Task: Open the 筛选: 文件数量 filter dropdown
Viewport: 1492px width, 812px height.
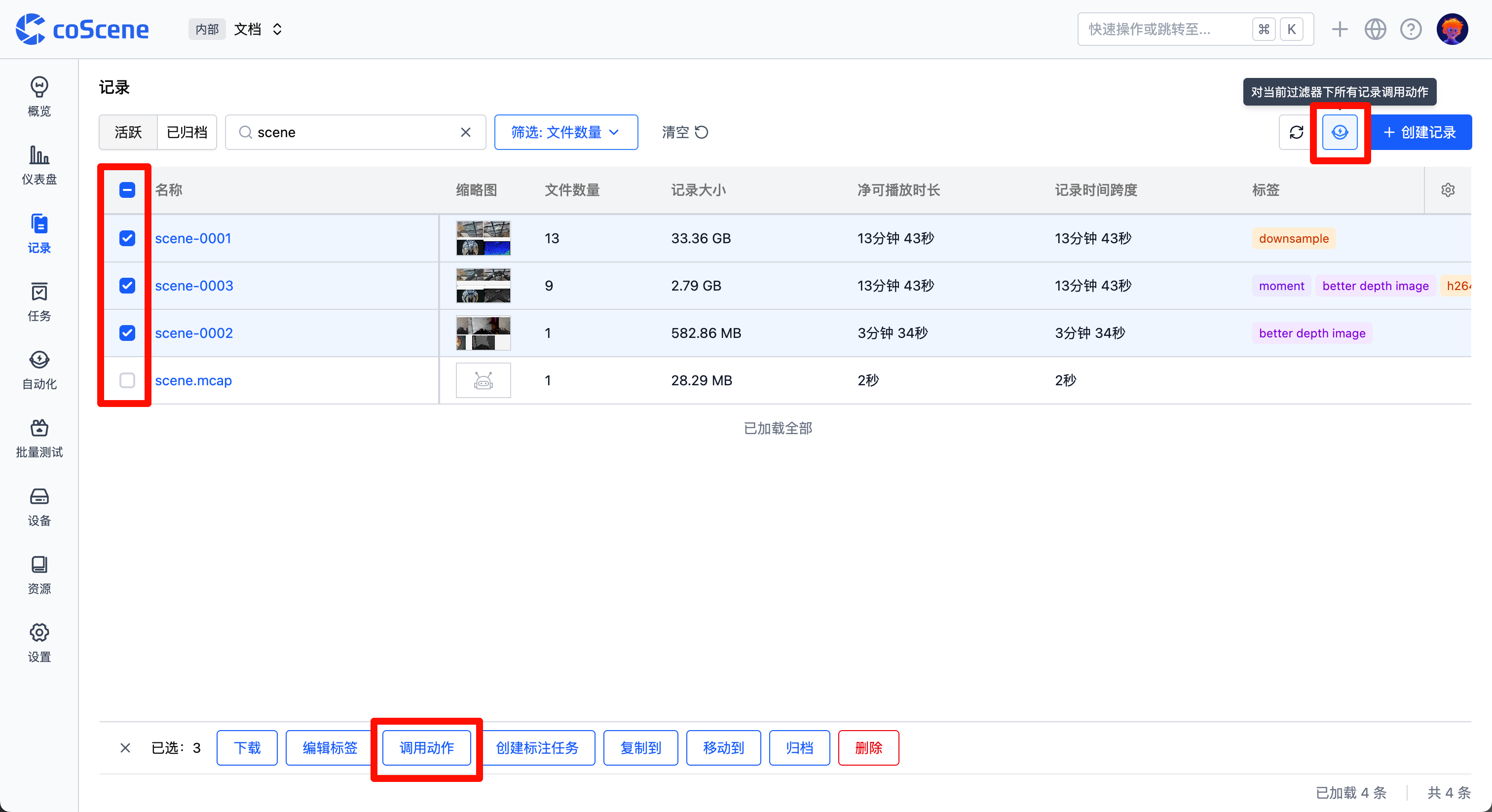Action: 566,132
